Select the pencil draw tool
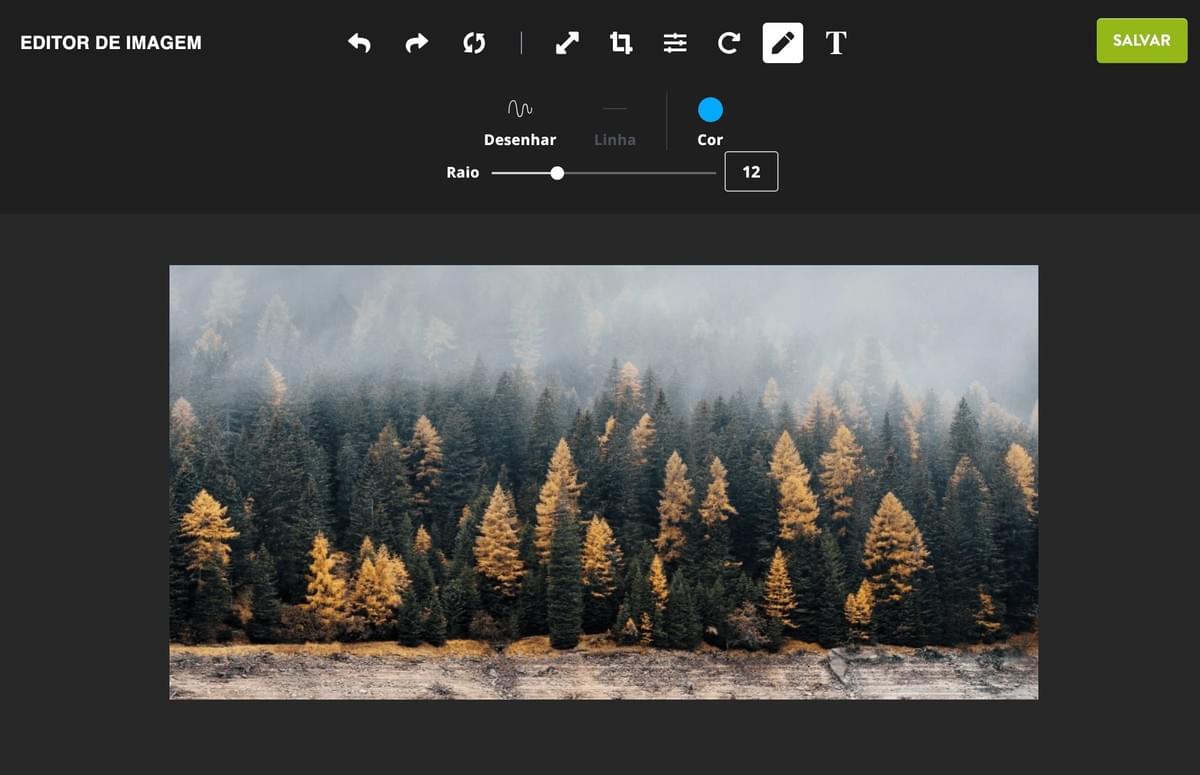 783,43
